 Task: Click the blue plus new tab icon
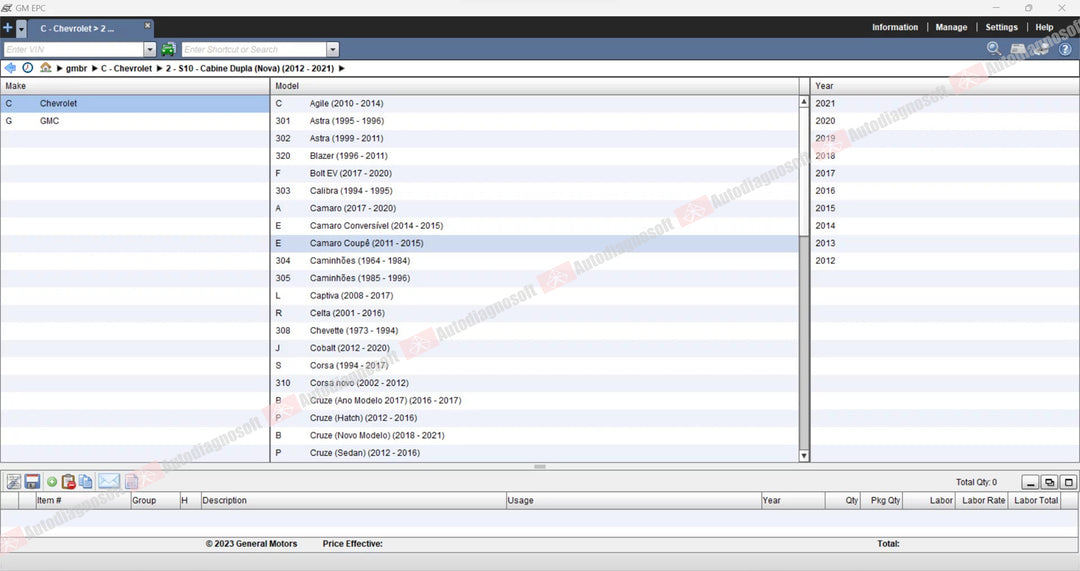point(8,28)
